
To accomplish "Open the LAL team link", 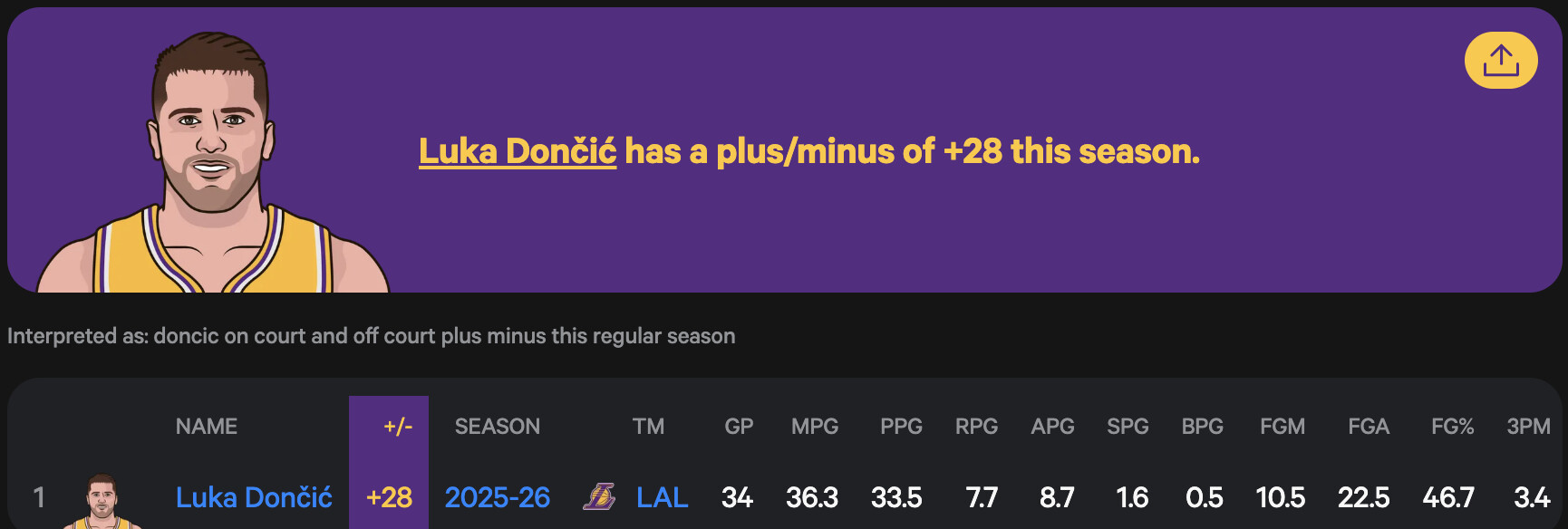I will click(x=662, y=497).
